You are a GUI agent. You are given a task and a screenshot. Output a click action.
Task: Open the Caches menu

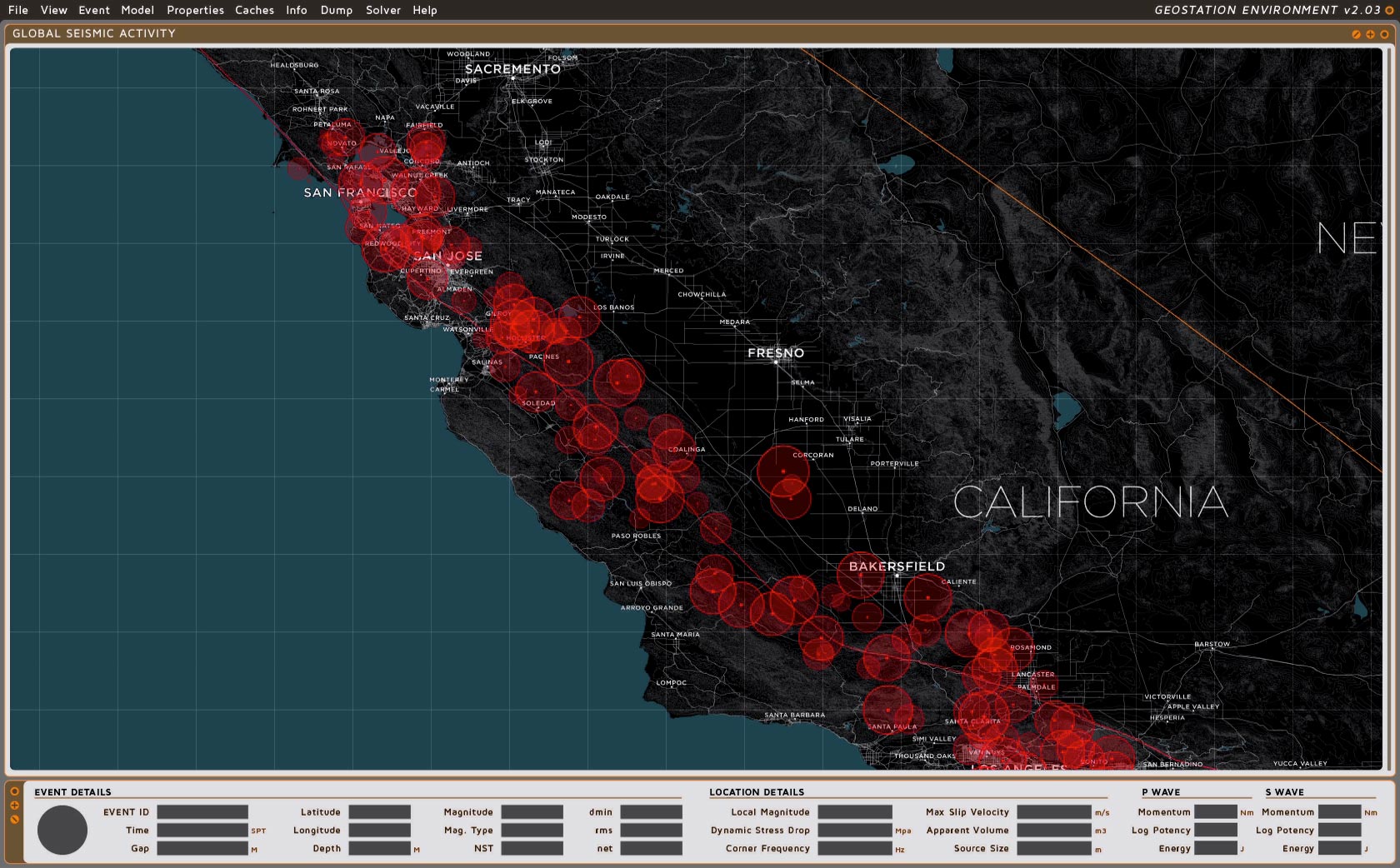pos(254,10)
